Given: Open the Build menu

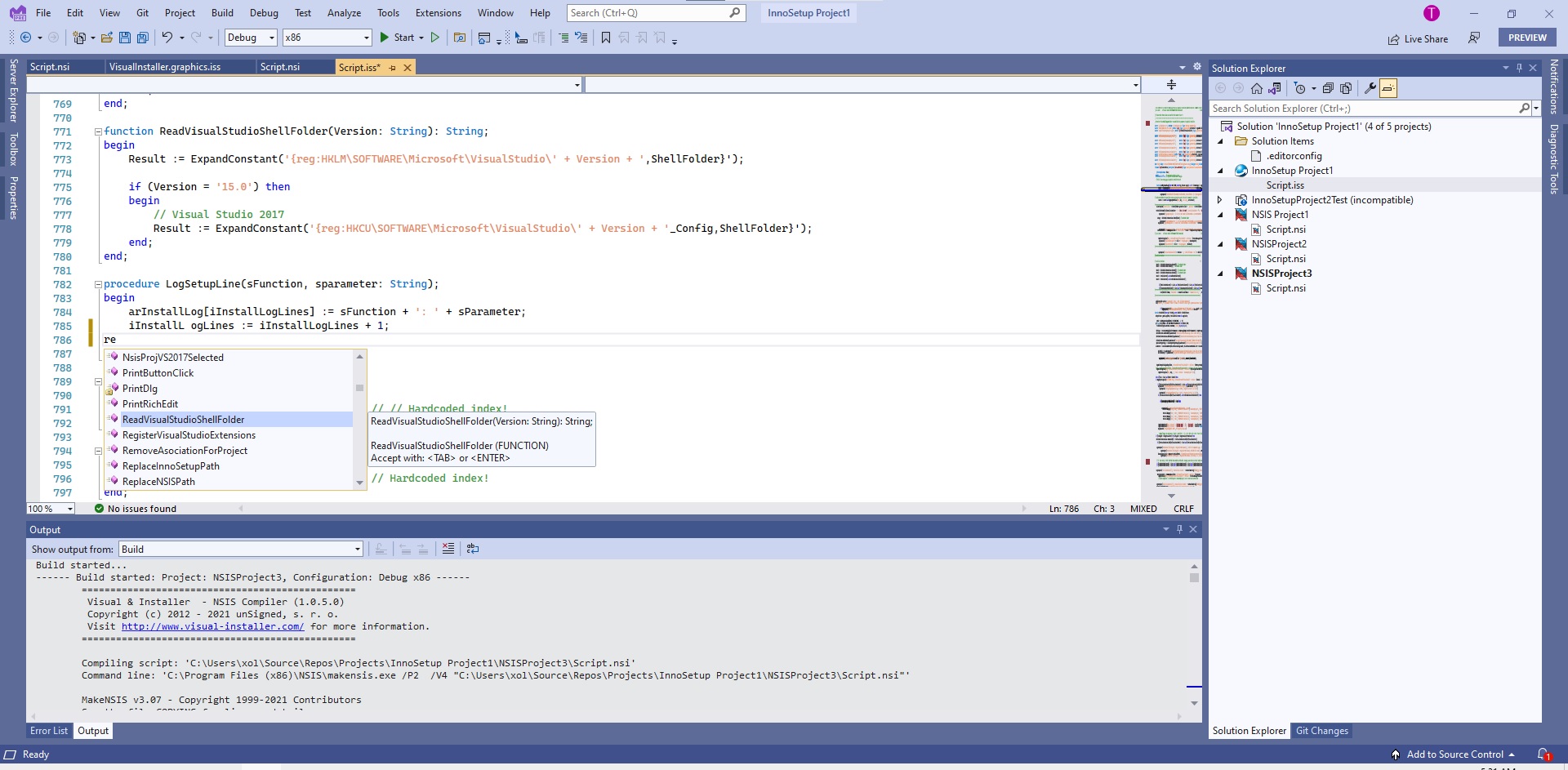Looking at the screenshot, I should coord(222,13).
